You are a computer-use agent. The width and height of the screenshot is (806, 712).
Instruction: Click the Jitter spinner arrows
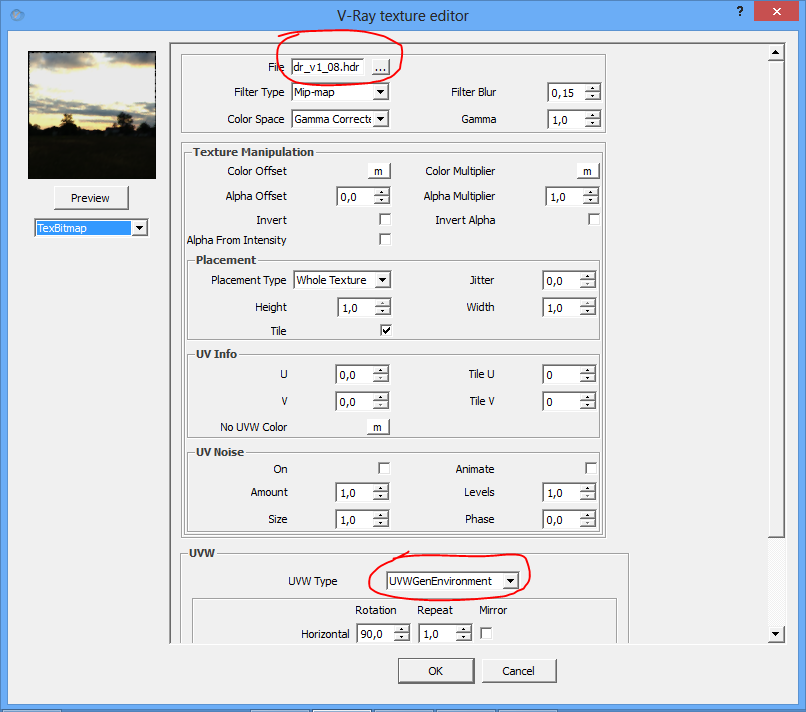click(588, 281)
